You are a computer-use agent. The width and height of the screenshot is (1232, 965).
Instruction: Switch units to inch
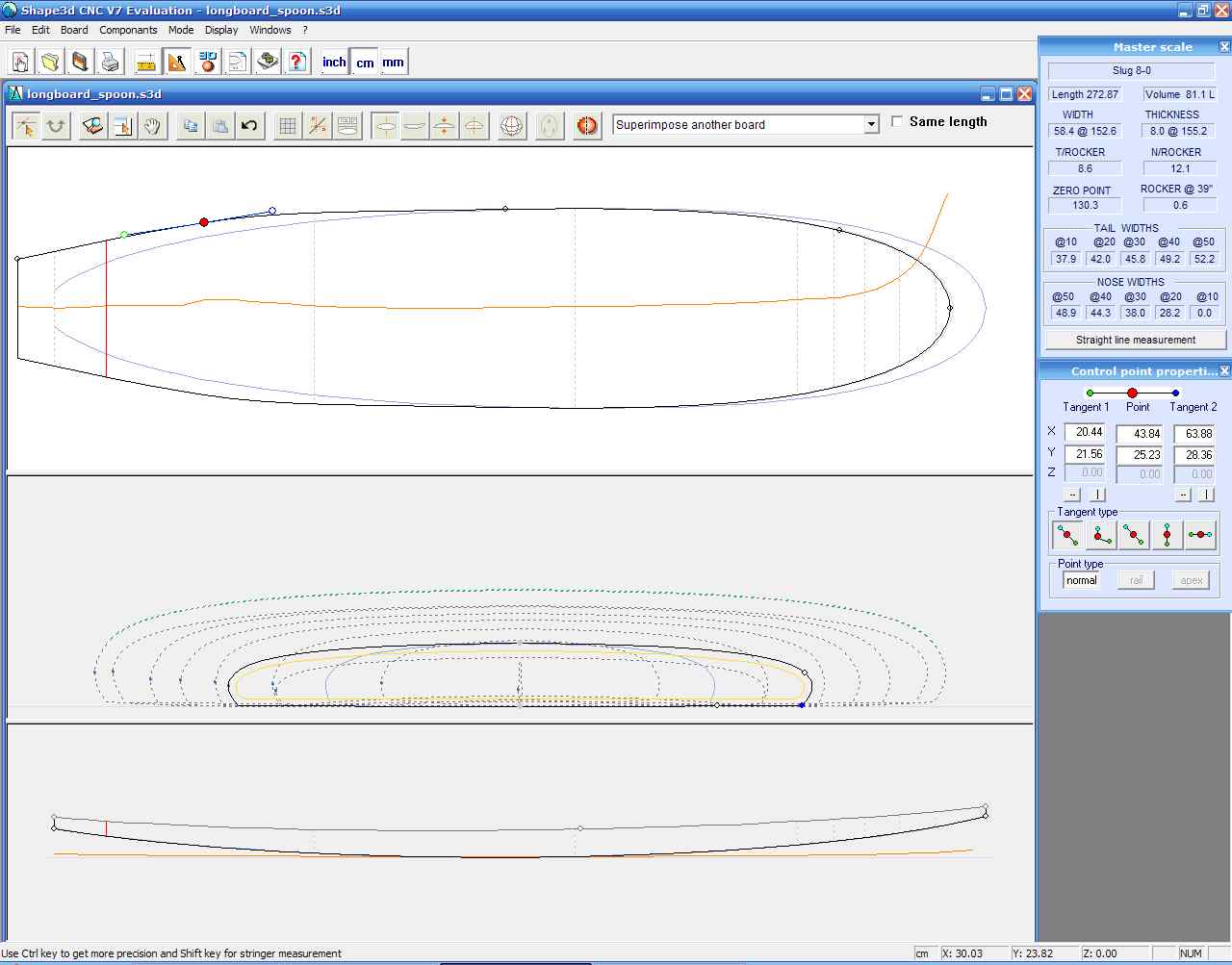pyautogui.click(x=334, y=63)
